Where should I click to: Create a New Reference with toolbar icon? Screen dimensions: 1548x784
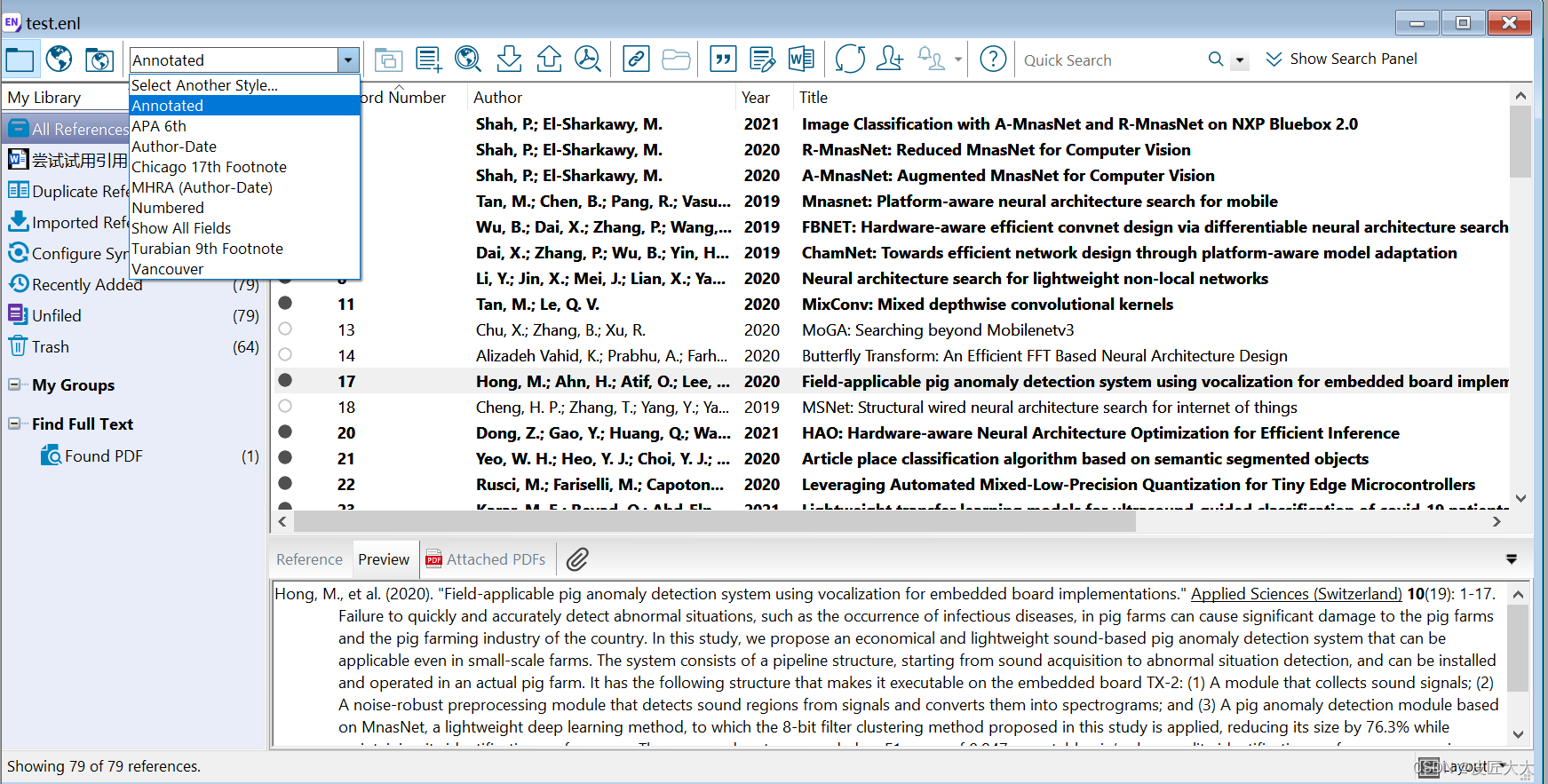(429, 59)
